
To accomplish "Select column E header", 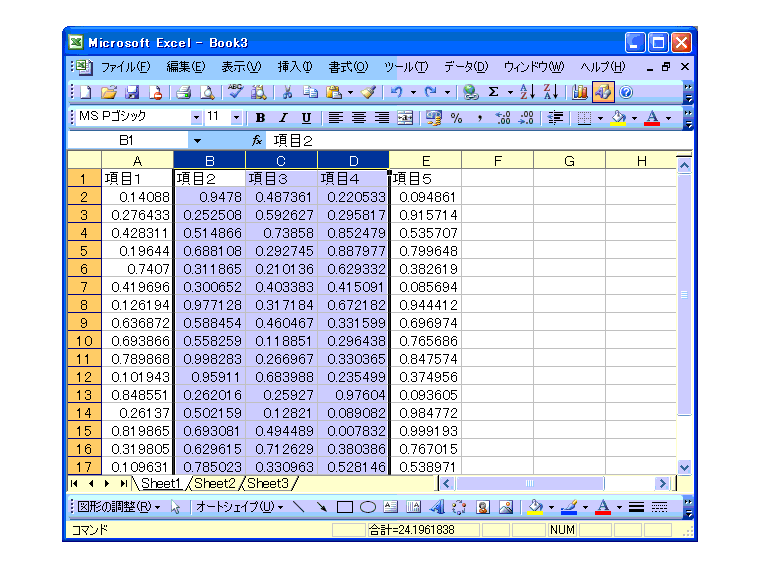I will [x=425, y=161].
